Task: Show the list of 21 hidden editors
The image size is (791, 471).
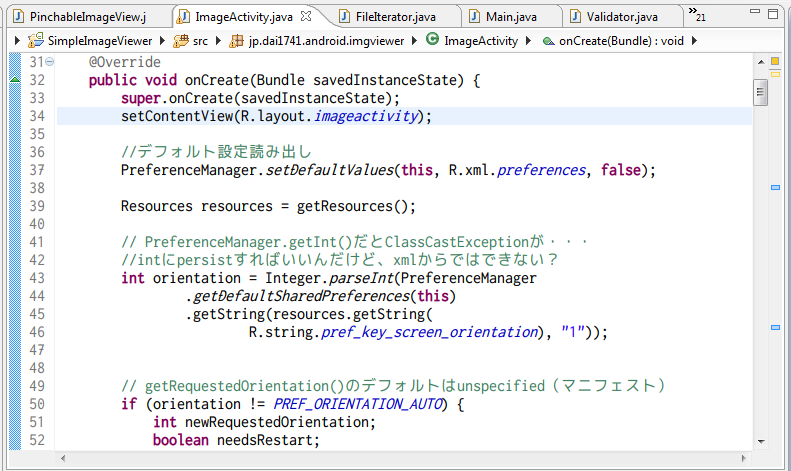Action: click(x=697, y=15)
